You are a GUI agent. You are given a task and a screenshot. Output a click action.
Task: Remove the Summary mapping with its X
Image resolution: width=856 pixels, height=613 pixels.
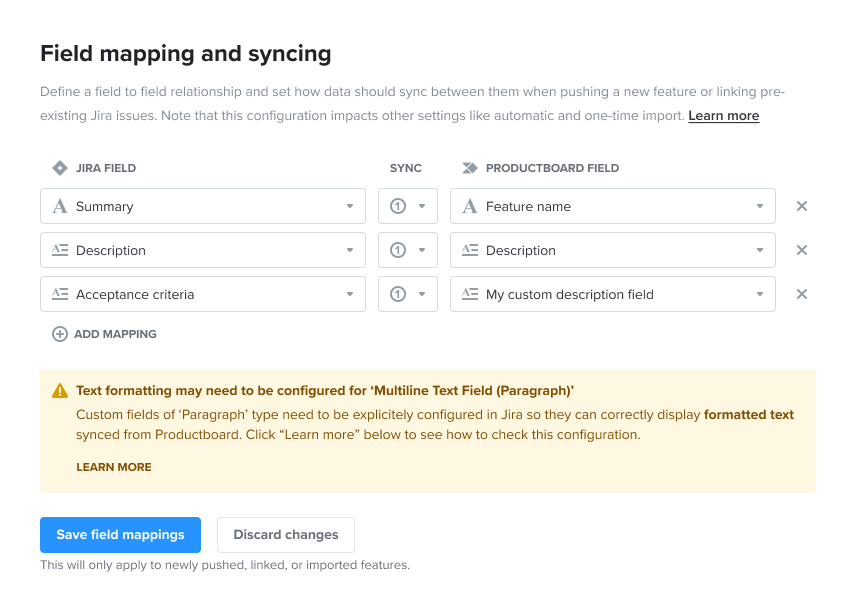pos(801,206)
